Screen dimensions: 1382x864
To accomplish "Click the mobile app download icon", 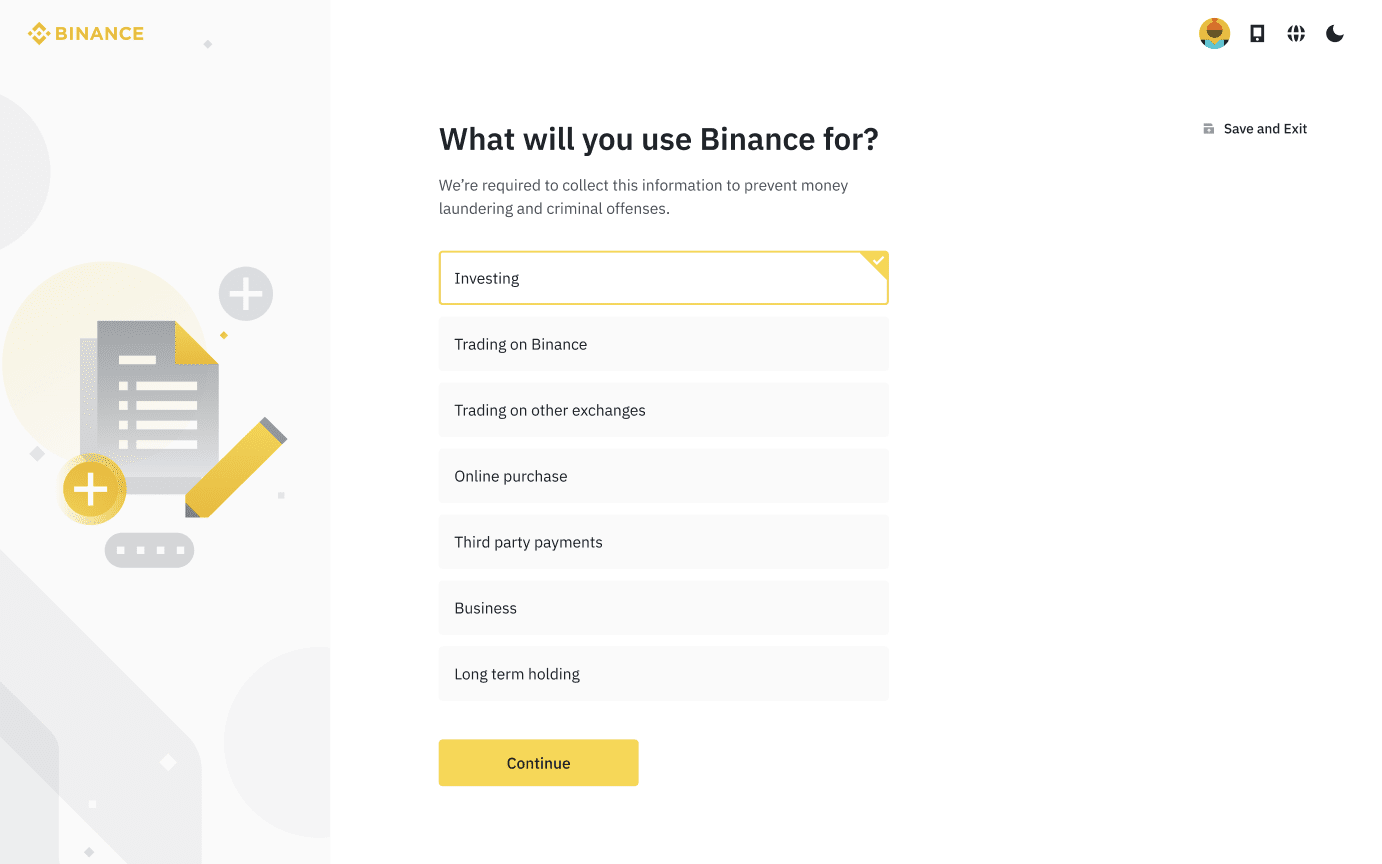I will click(x=1257, y=34).
